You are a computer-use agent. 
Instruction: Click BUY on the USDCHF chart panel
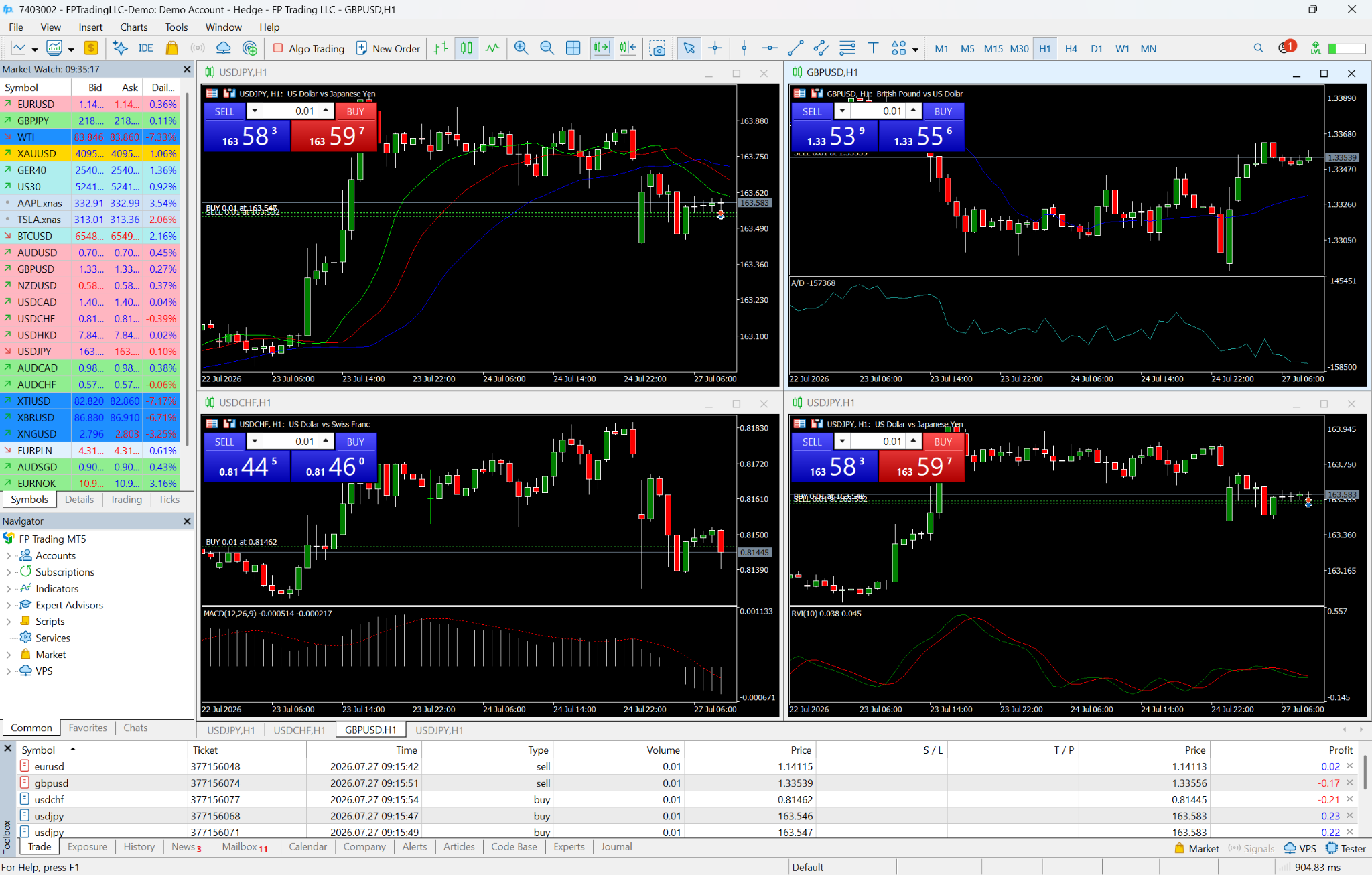(356, 442)
